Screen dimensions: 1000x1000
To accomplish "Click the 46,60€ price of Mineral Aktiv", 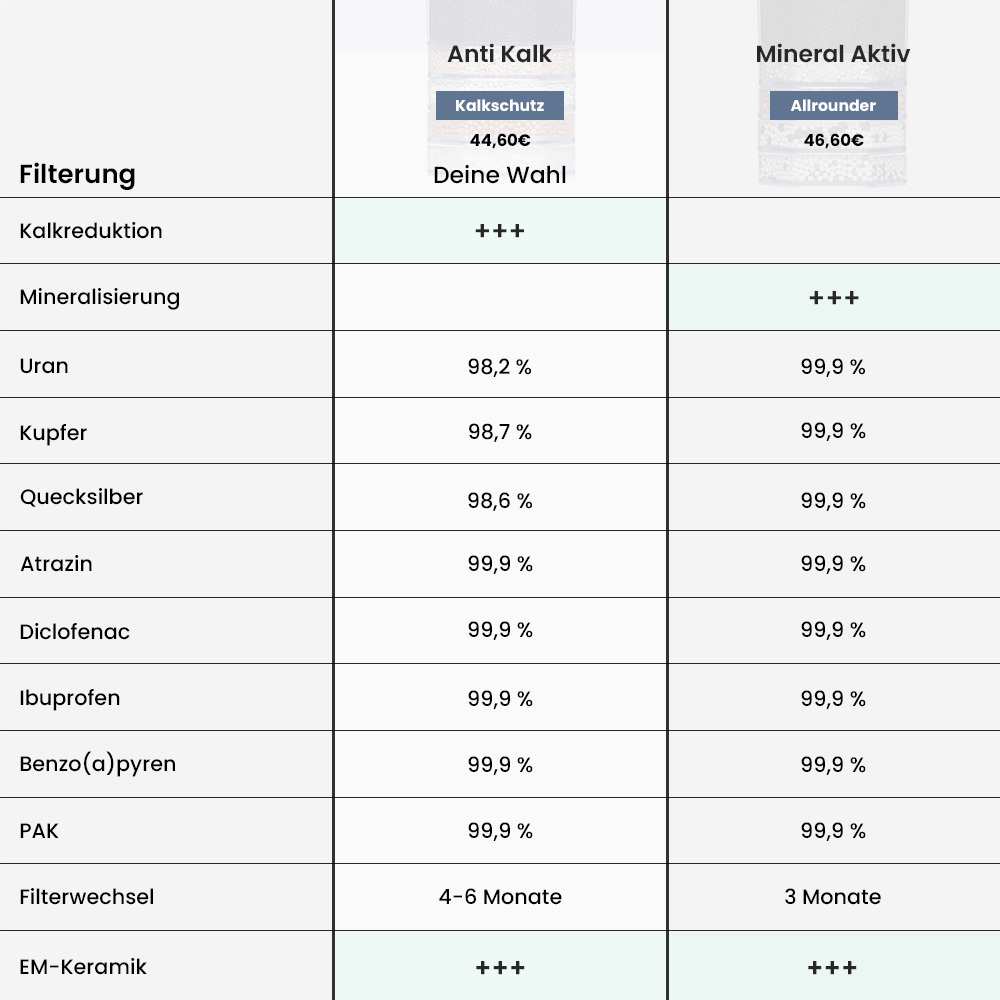I will pos(833,140).
